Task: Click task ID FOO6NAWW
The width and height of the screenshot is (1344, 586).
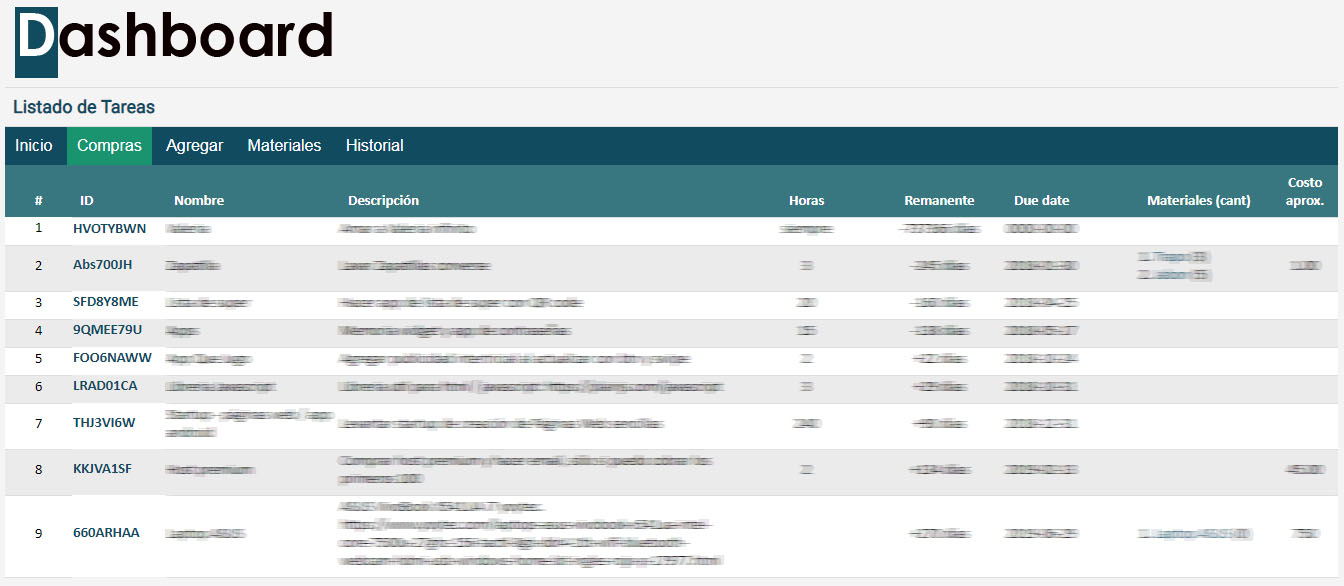Action: coord(112,358)
